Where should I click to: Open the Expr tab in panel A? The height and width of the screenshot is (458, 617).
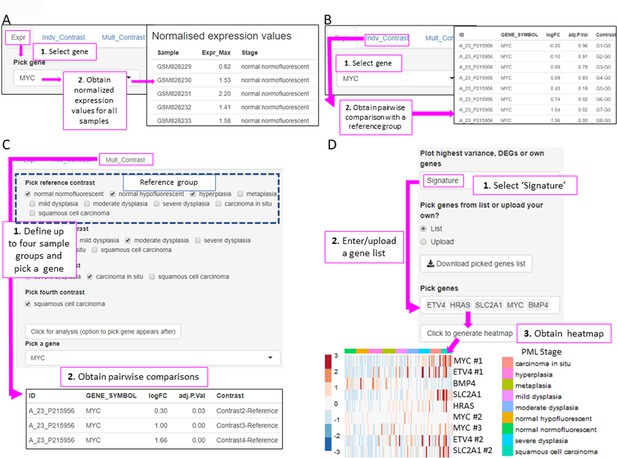18,37
